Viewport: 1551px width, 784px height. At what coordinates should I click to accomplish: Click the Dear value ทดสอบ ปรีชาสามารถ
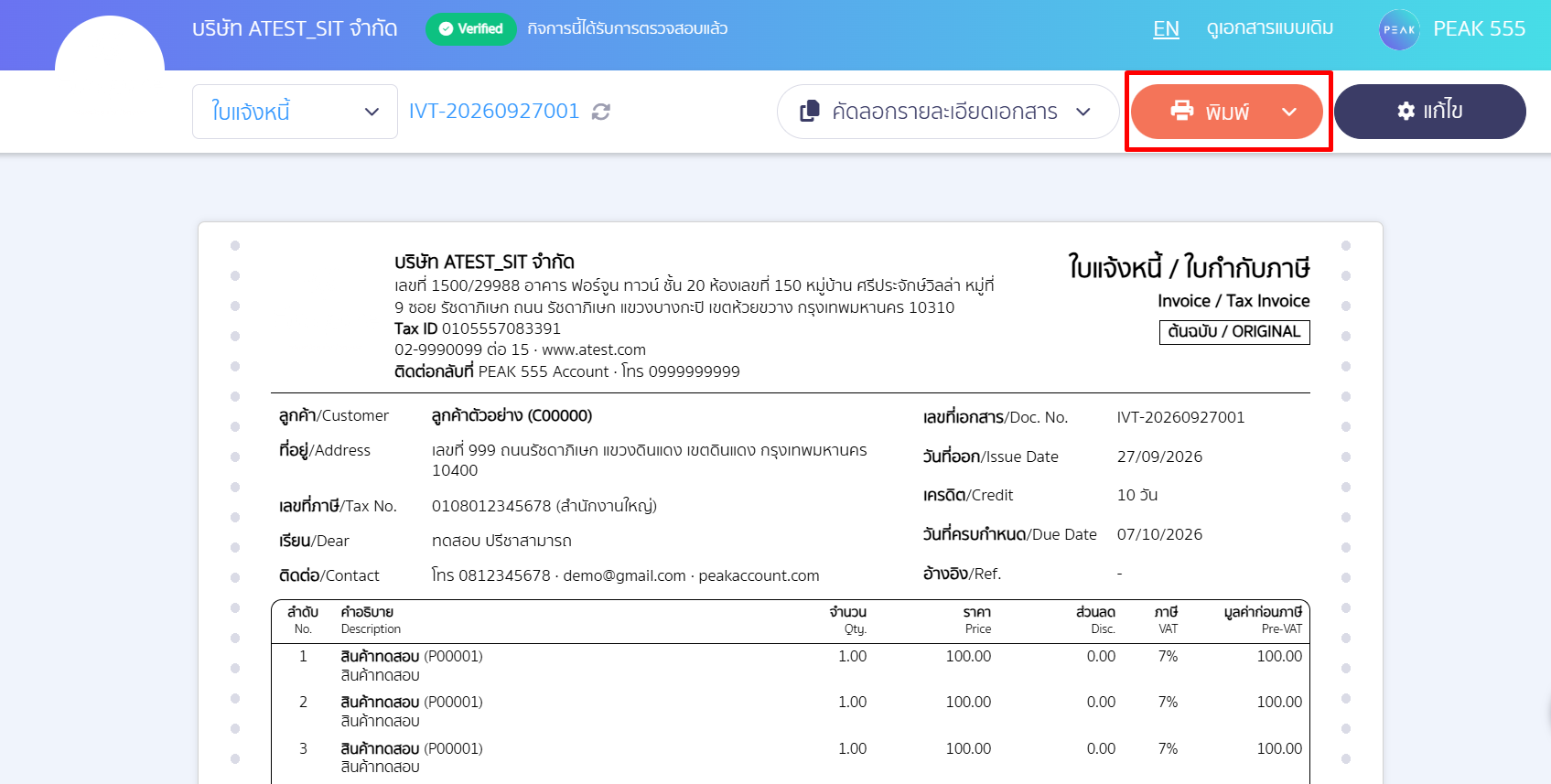click(501, 541)
